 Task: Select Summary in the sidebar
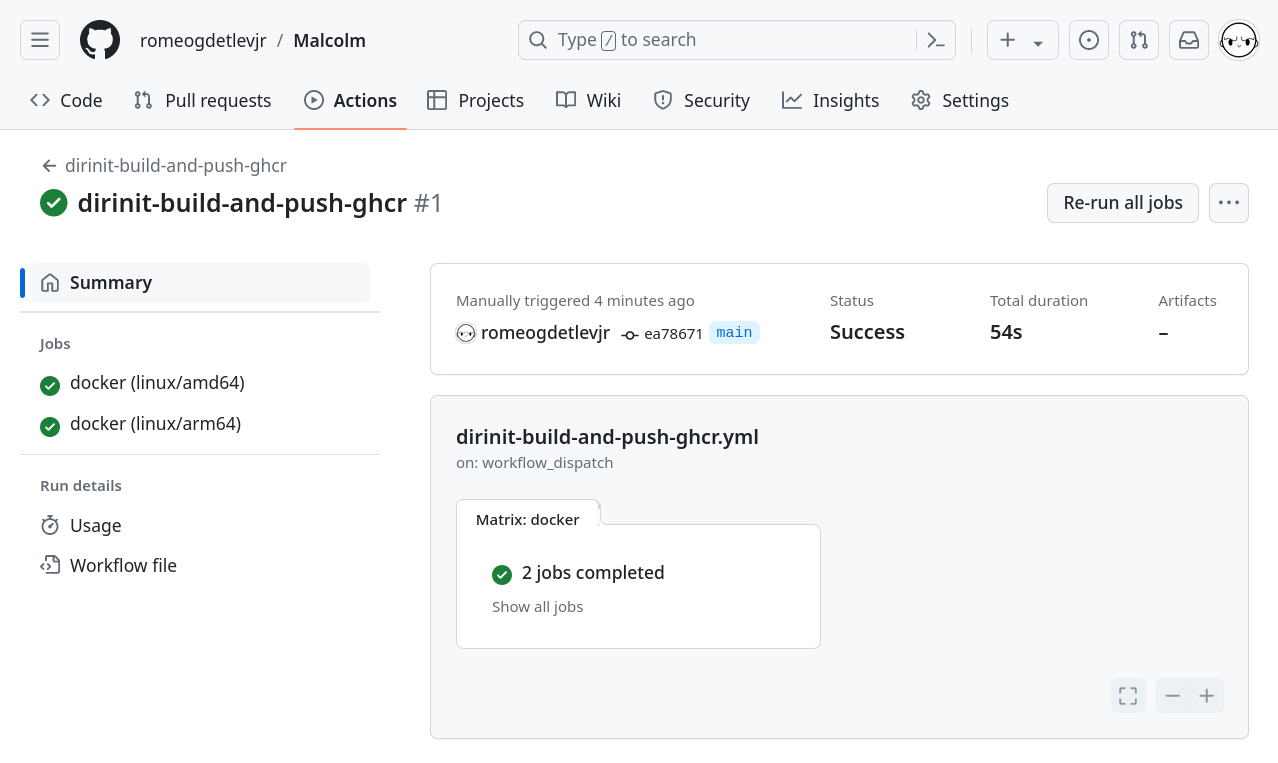coord(200,283)
